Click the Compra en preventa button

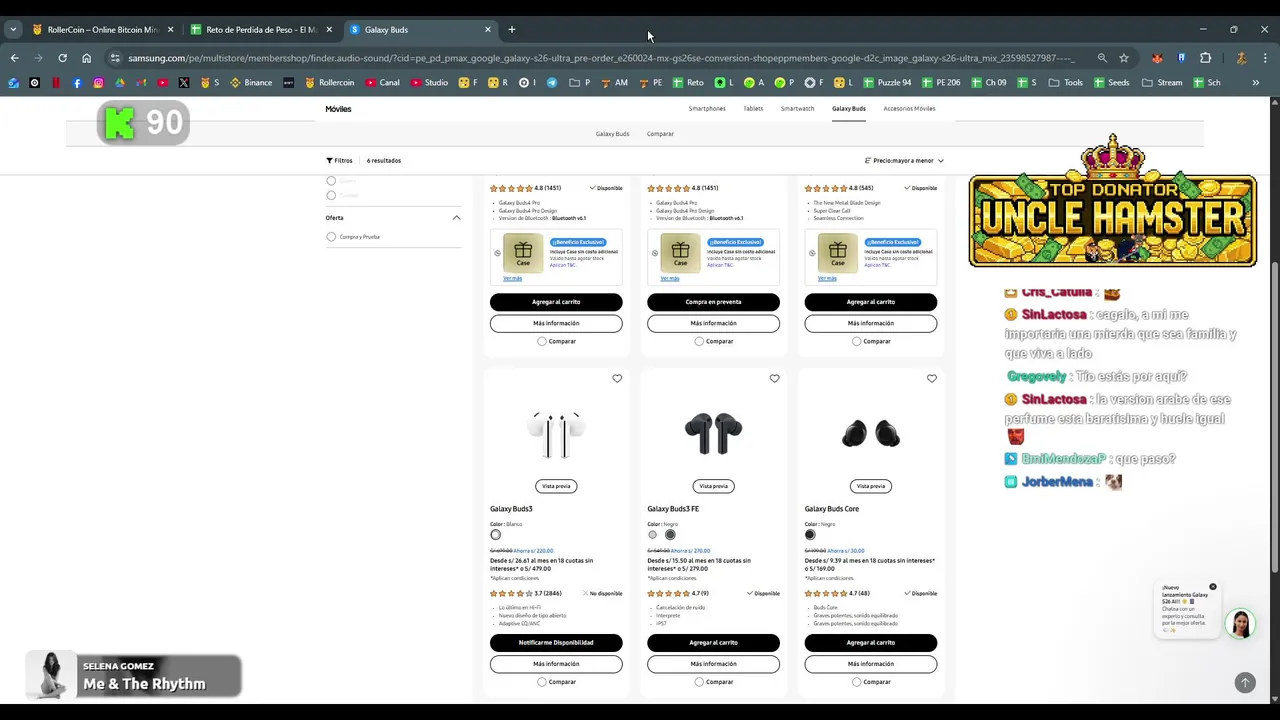pyautogui.click(x=713, y=301)
